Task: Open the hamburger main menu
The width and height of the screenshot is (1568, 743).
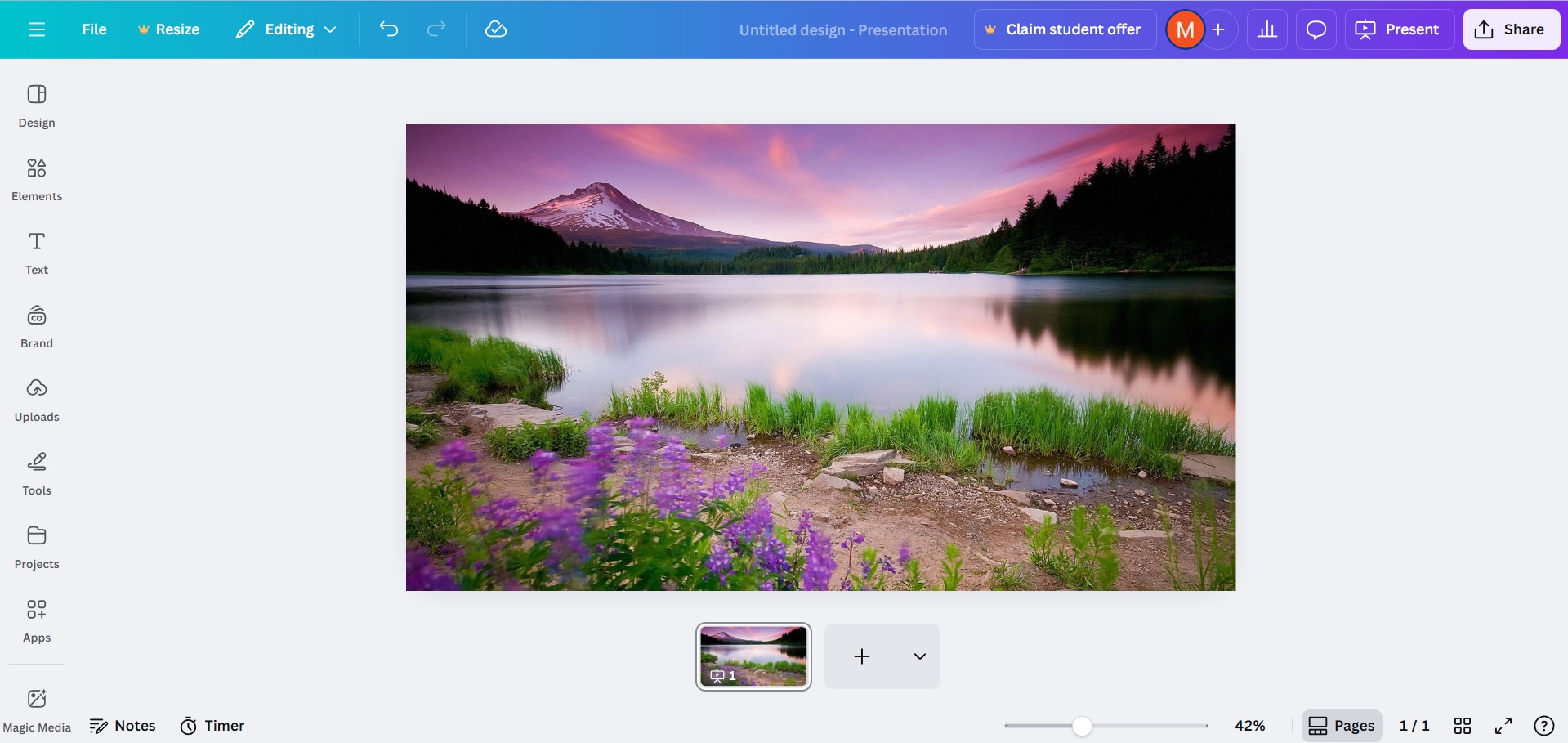Action: pyautogui.click(x=37, y=29)
